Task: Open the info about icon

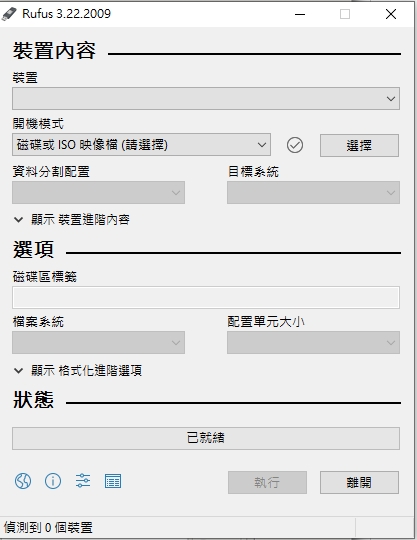Action: (x=53, y=481)
